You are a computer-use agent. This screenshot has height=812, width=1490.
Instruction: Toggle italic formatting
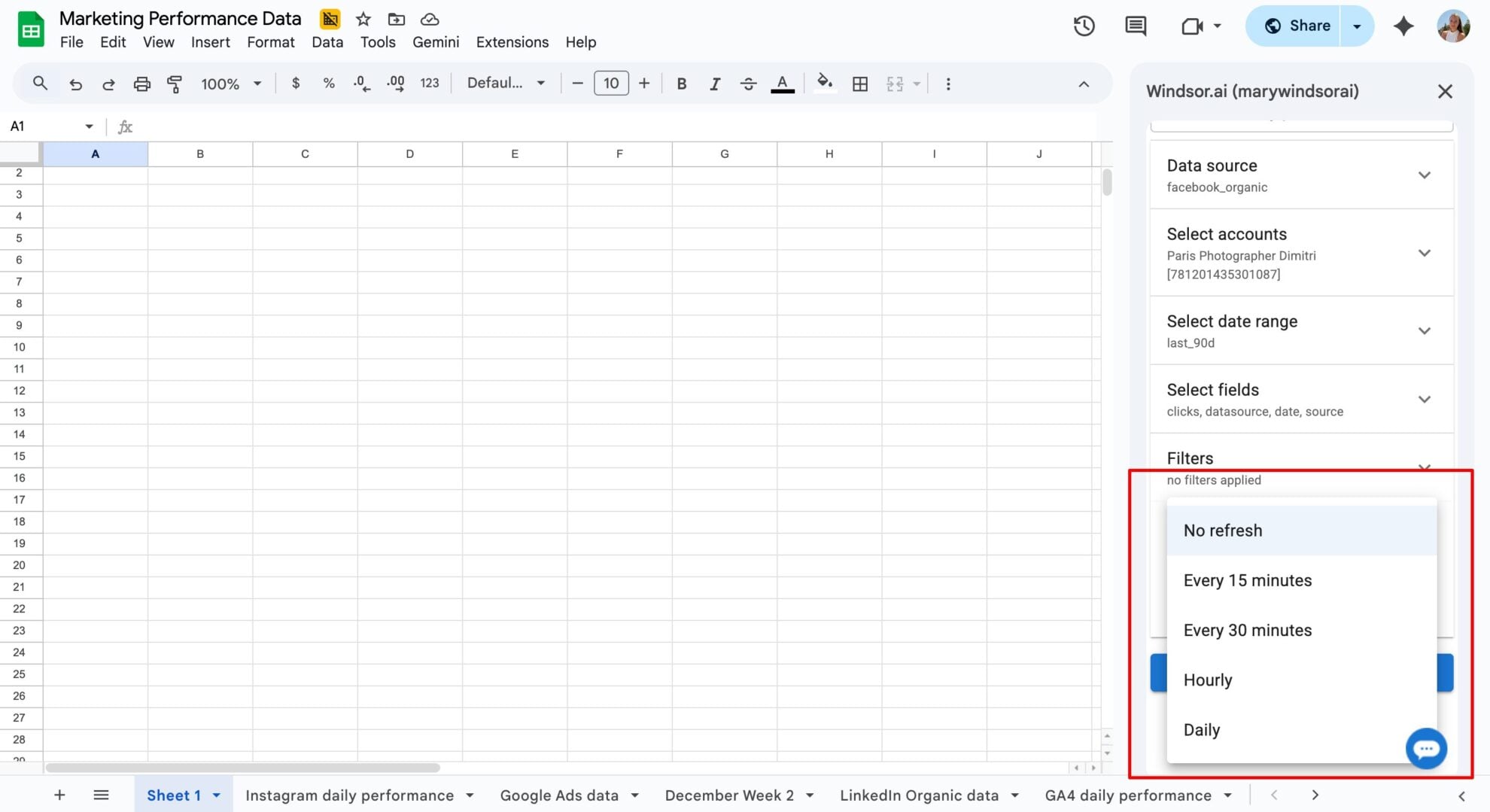[715, 84]
